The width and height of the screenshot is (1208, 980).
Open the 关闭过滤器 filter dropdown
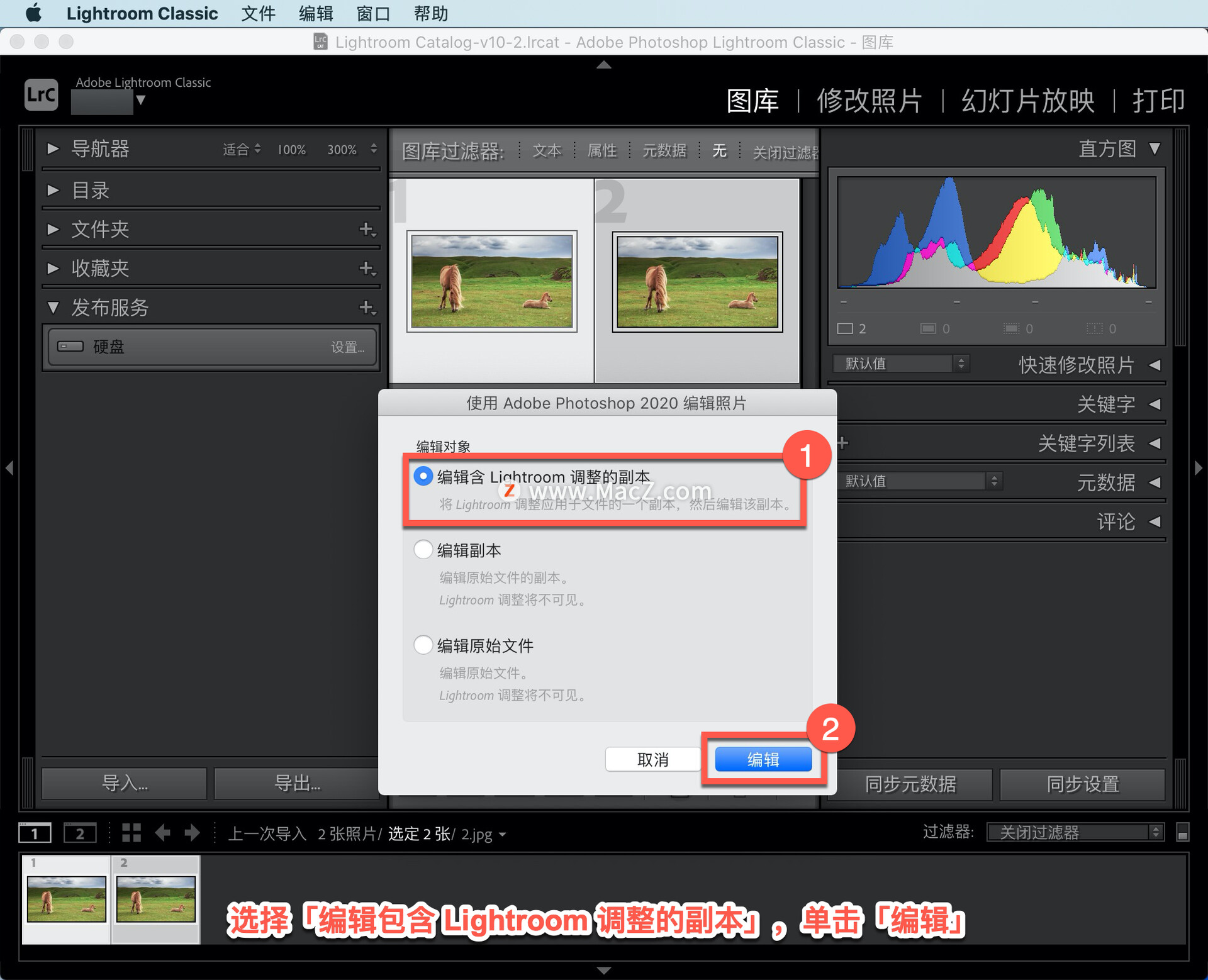(1075, 832)
